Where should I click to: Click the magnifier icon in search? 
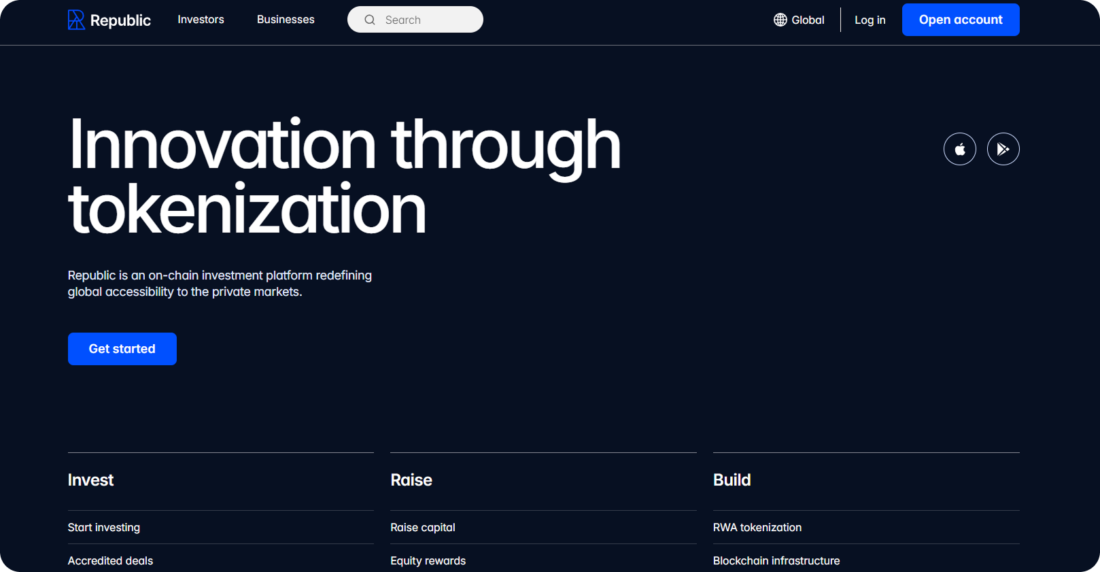[x=370, y=20]
